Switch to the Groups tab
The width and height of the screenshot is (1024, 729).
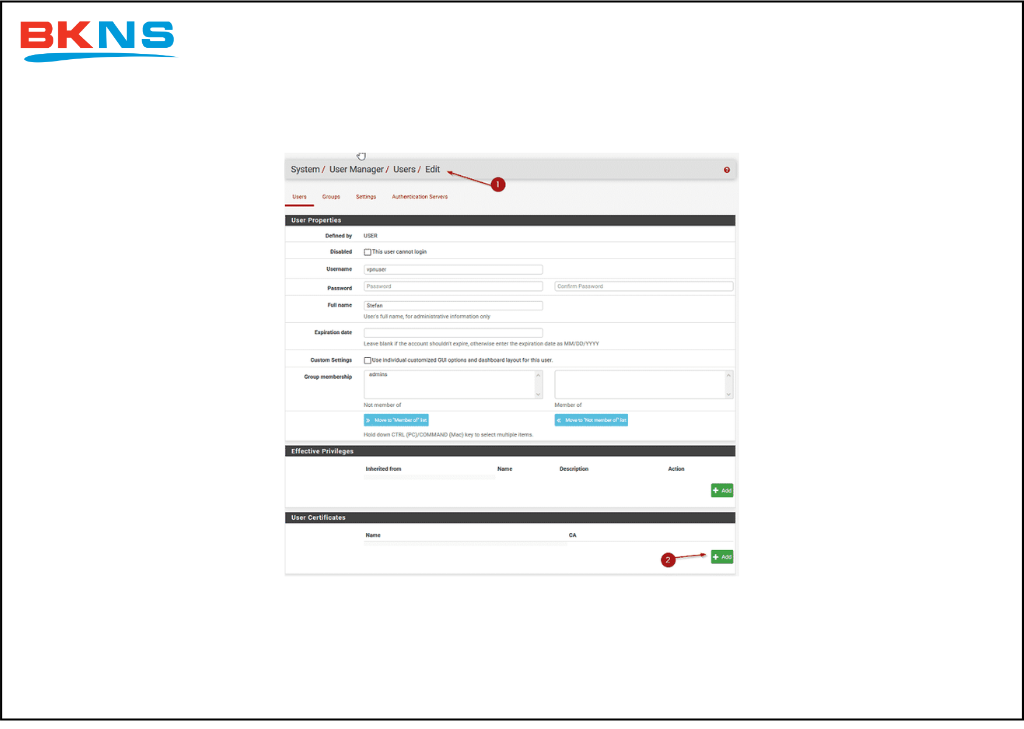coord(331,197)
